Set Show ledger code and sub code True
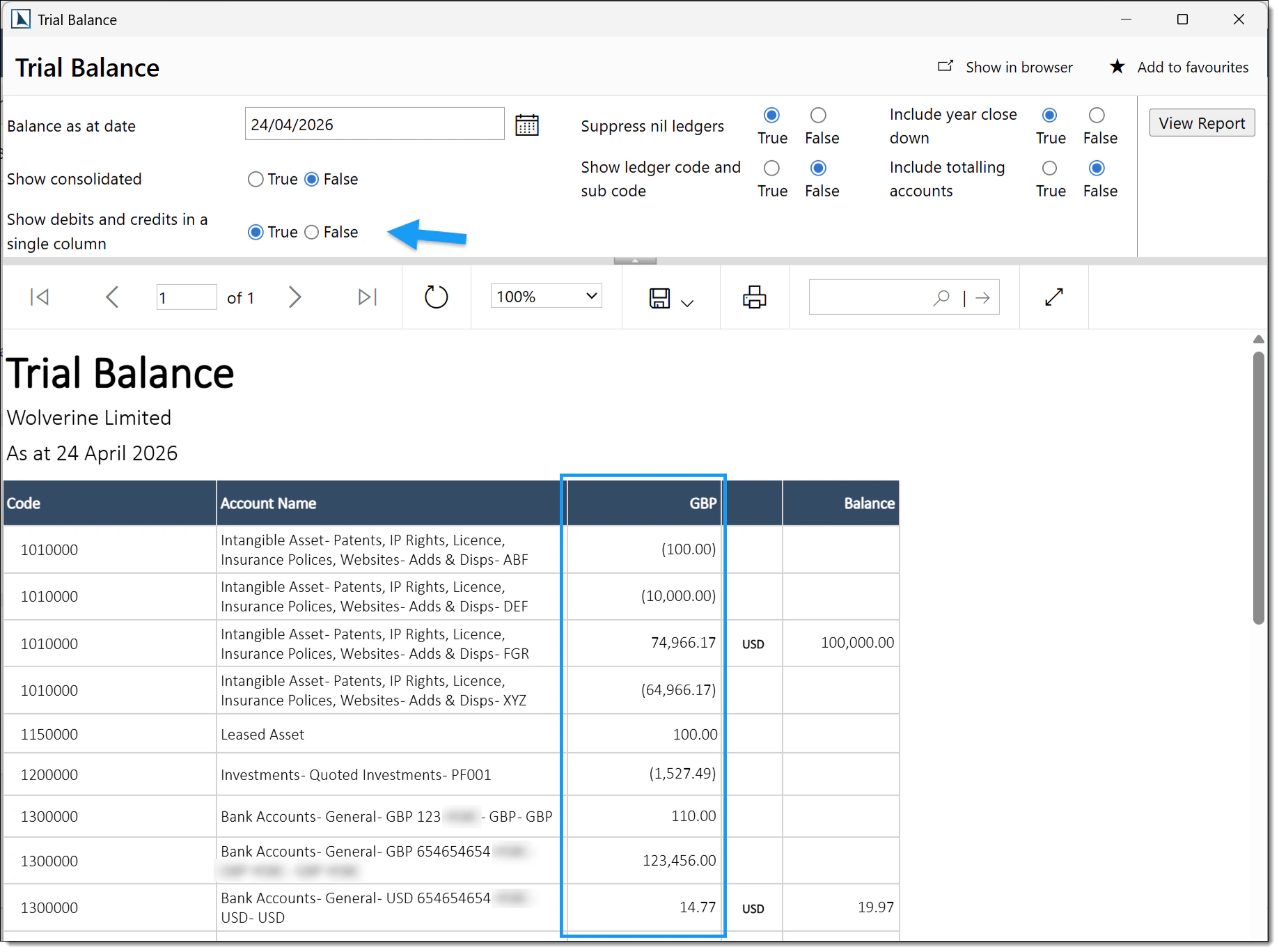This screenshot has width=1279, height=952. [x=771, y=168]
